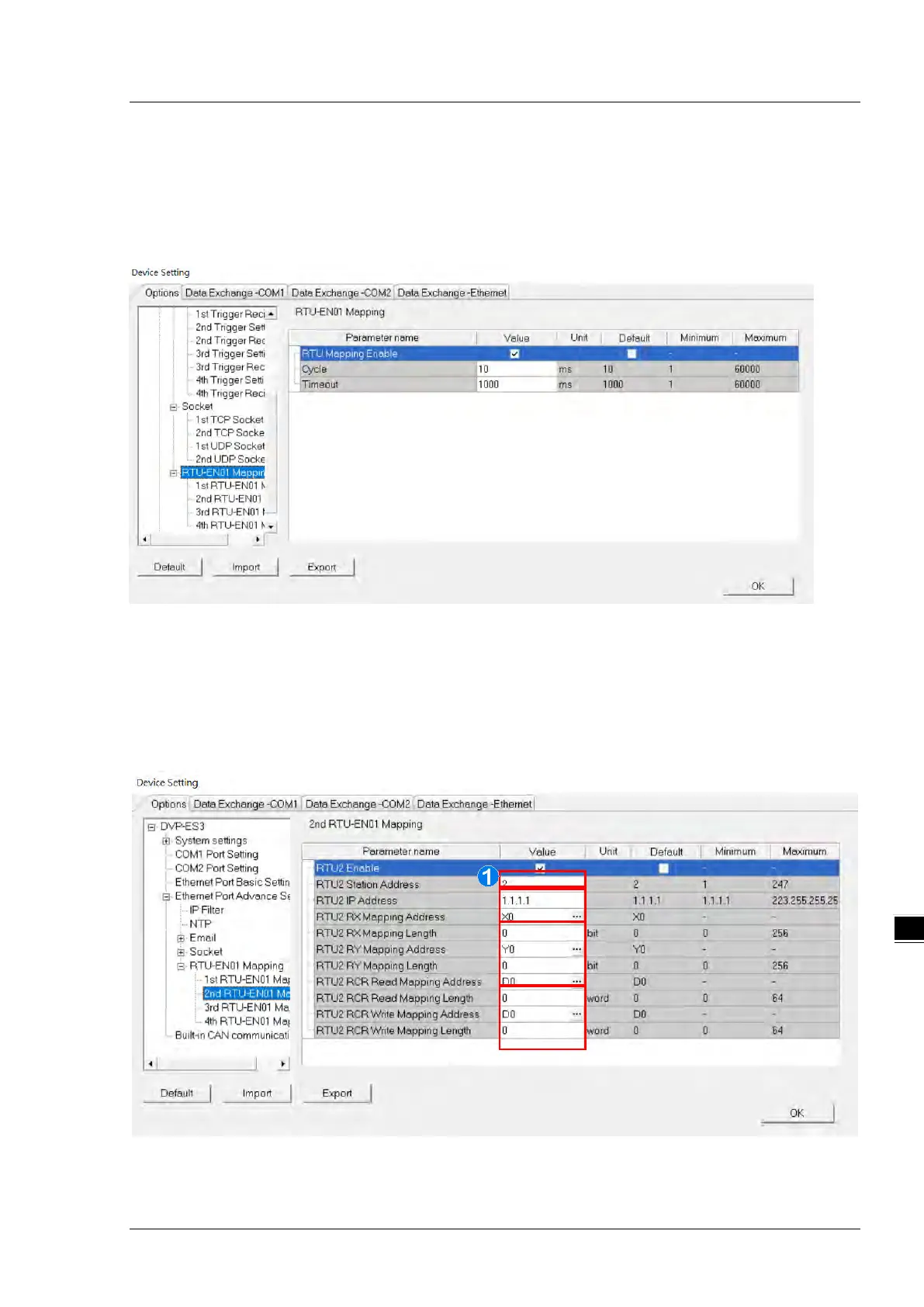
Task: Confirm with OK in Cycle/Timeout dialog
Action: tap(758, 586)
